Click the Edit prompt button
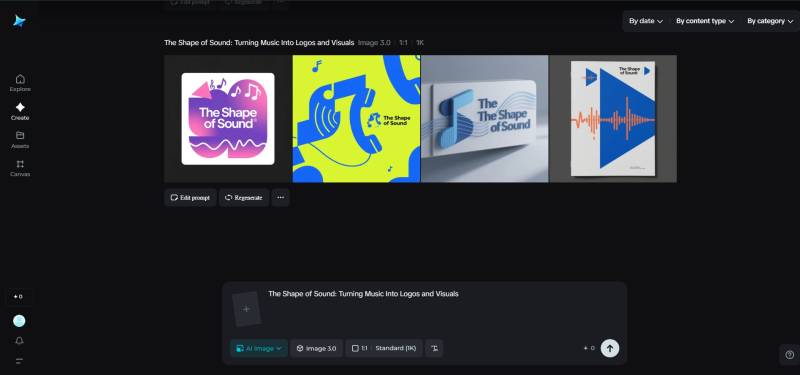The height and width of the screenshot is (375, 800). 190,197
